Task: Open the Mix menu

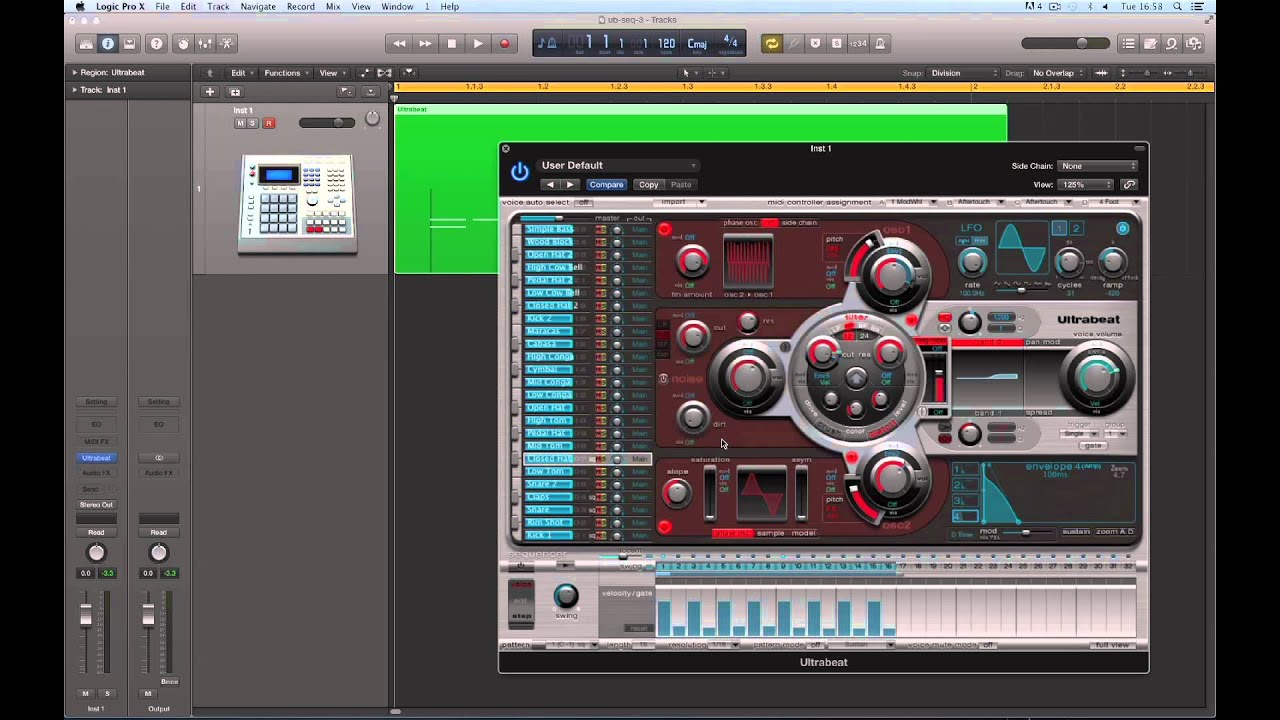Action: click(x=333, y=7)
